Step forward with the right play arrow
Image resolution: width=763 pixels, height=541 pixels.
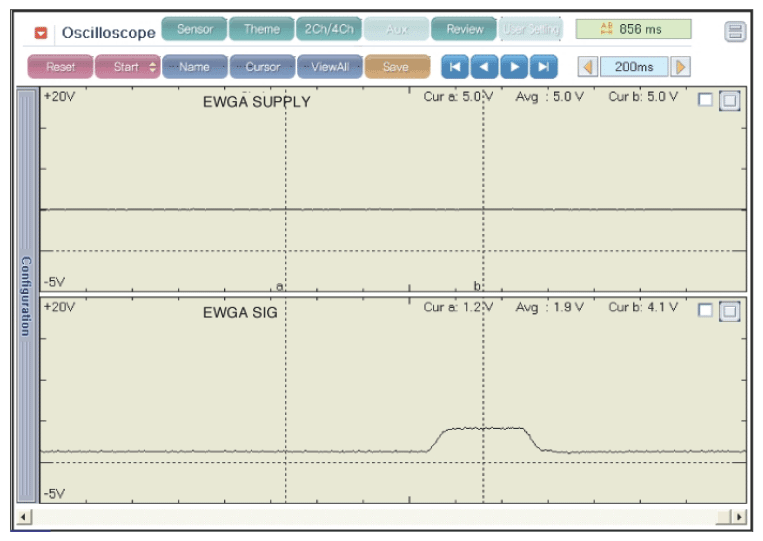514,67
